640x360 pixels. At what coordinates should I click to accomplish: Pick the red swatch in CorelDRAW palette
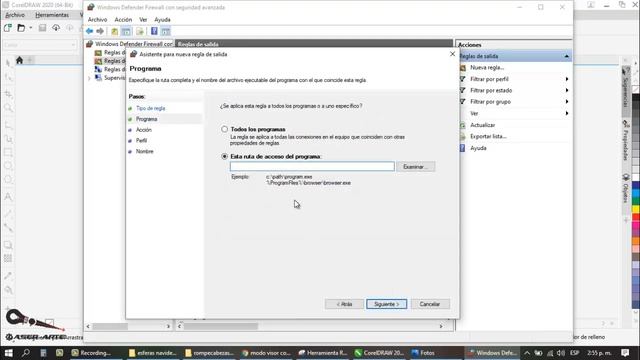pos(636,217)
